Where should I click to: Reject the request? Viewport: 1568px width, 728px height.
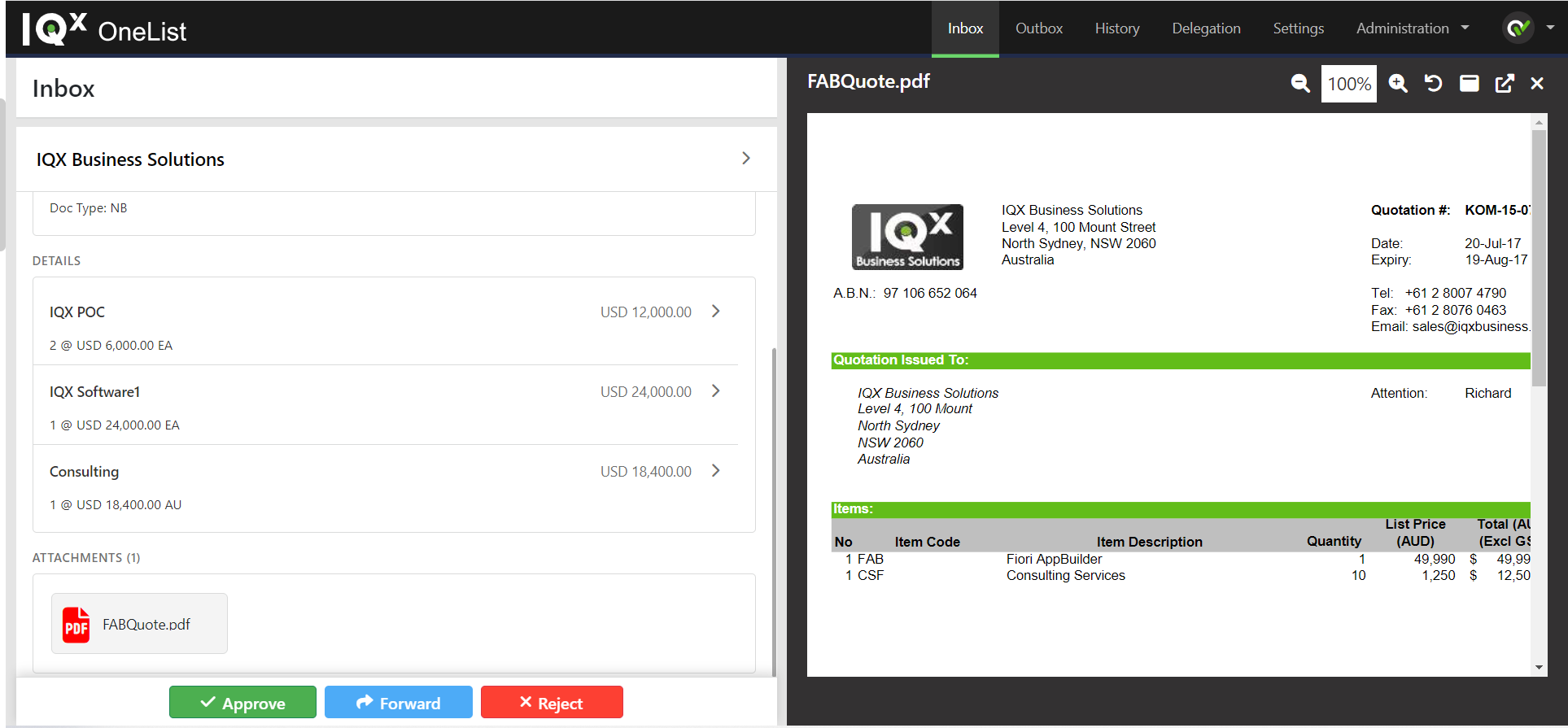552,703
